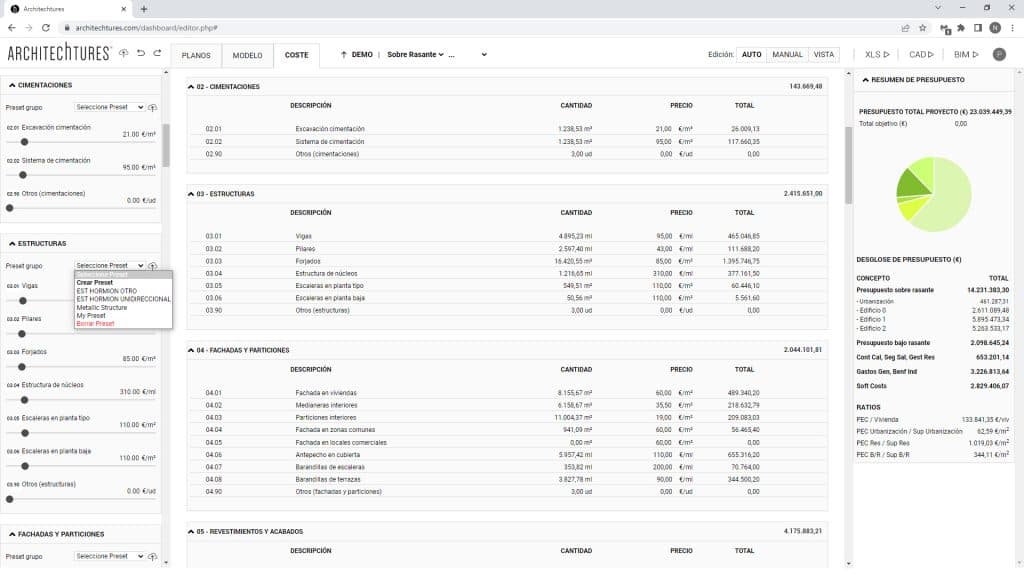Click the save preset icon in Cimentaciones panel
The height and width of the screenshot is (576, 1024).
[153, 107]
